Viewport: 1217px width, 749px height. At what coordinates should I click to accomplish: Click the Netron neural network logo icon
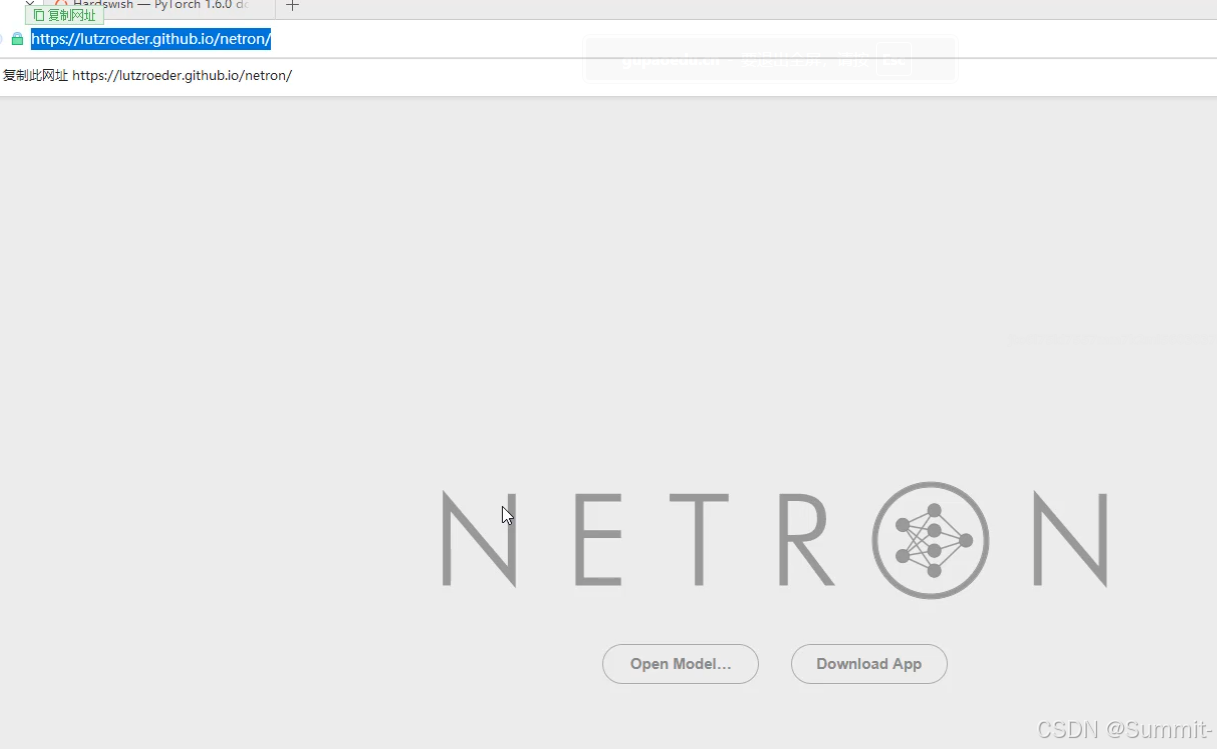tap(931, 540)
